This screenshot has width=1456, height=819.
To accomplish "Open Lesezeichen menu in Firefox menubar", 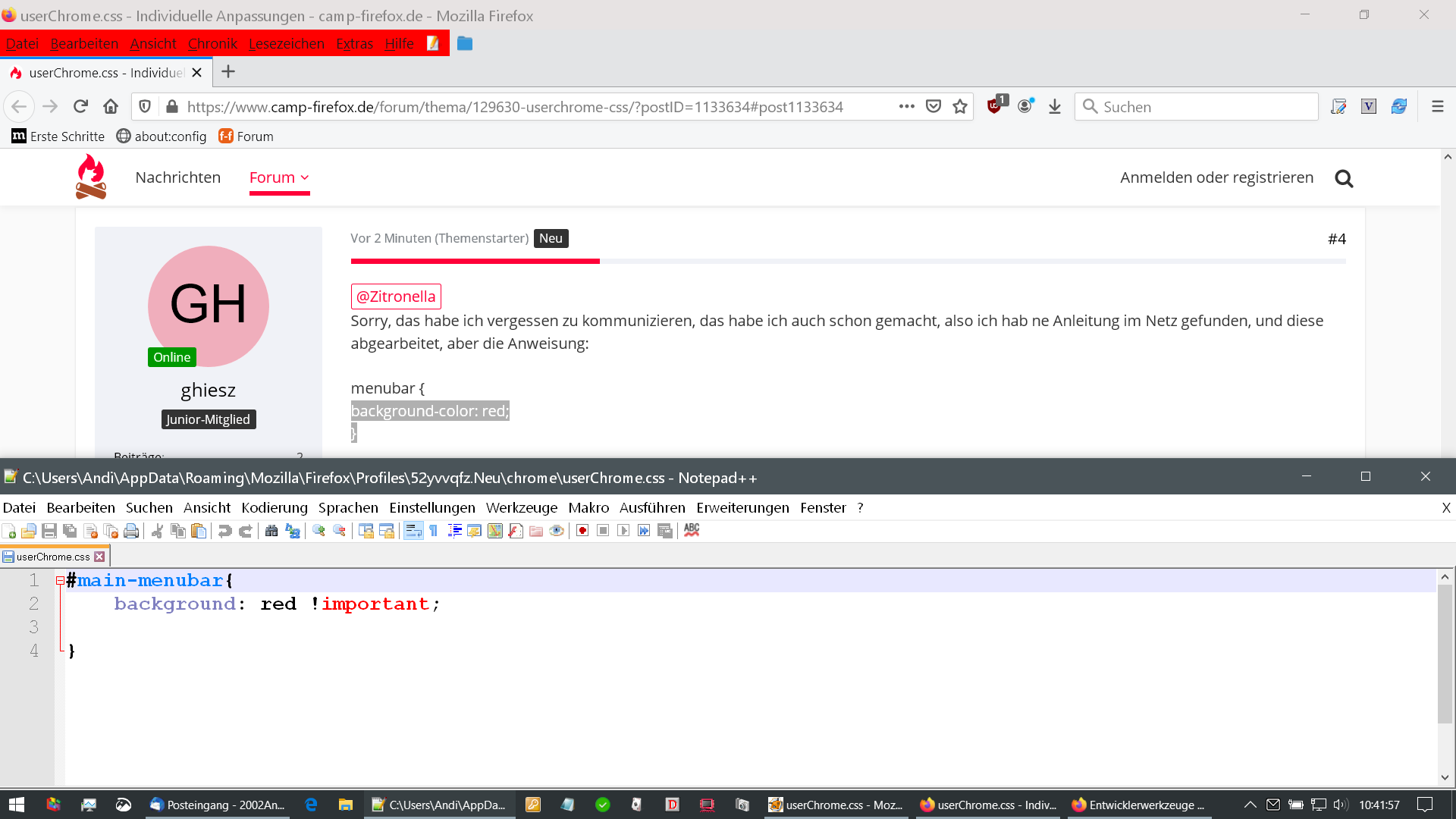I will 286,43.
